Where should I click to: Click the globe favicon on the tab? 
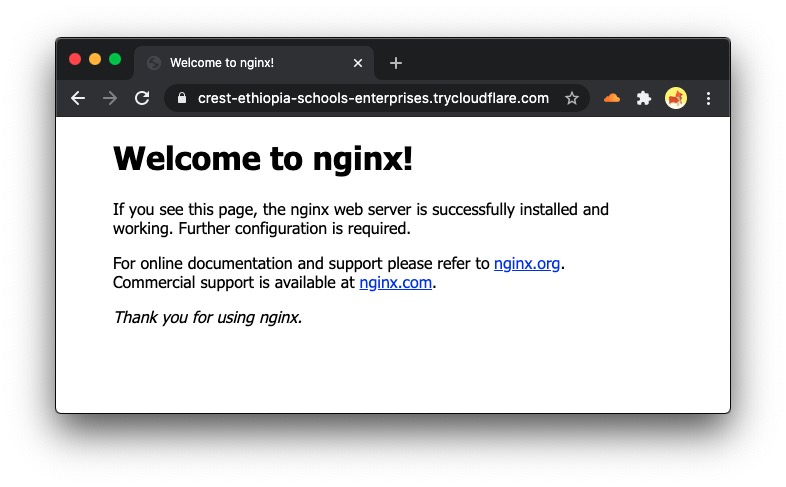click(154, 63)
